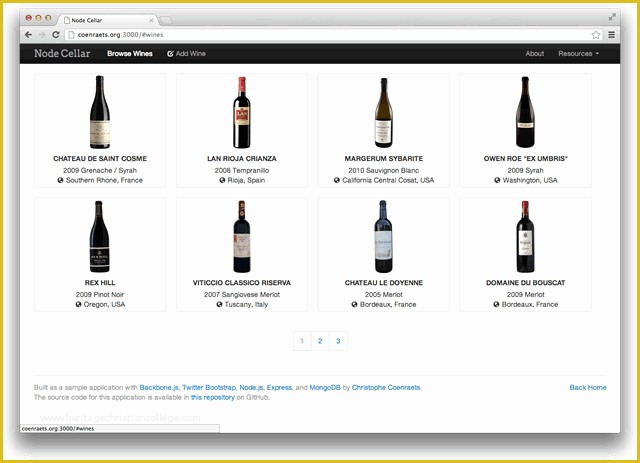Open Chateau de Saint Cosme bottle image

coord(100,112)
